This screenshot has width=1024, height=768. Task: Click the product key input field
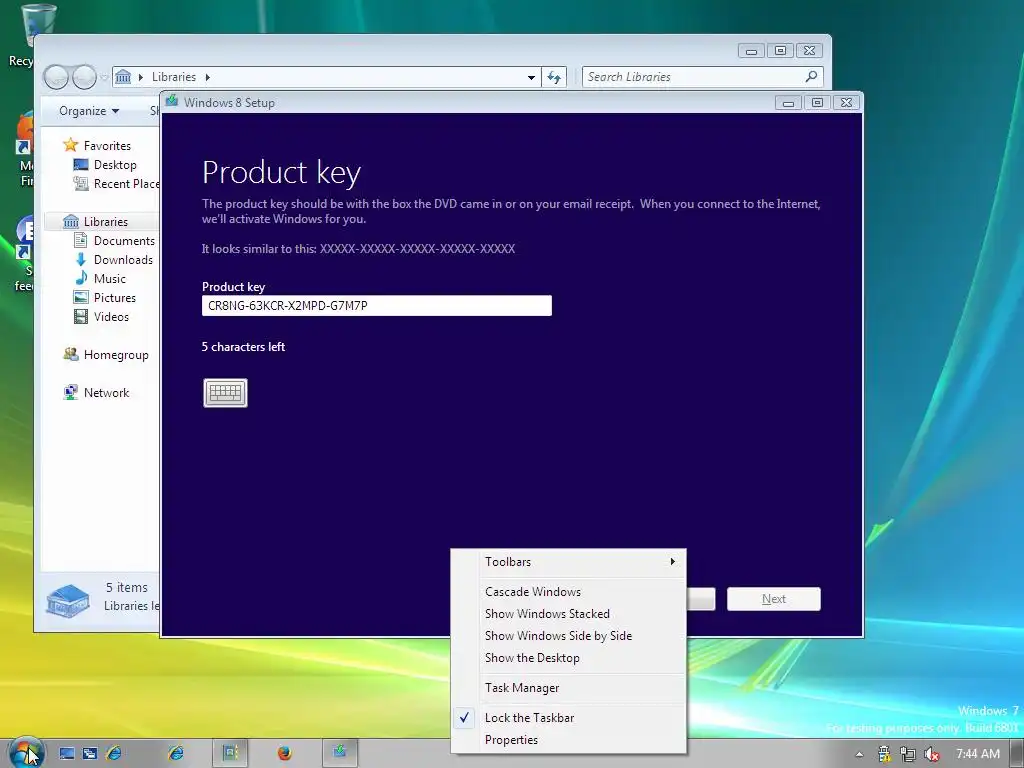tap(377, 306)
